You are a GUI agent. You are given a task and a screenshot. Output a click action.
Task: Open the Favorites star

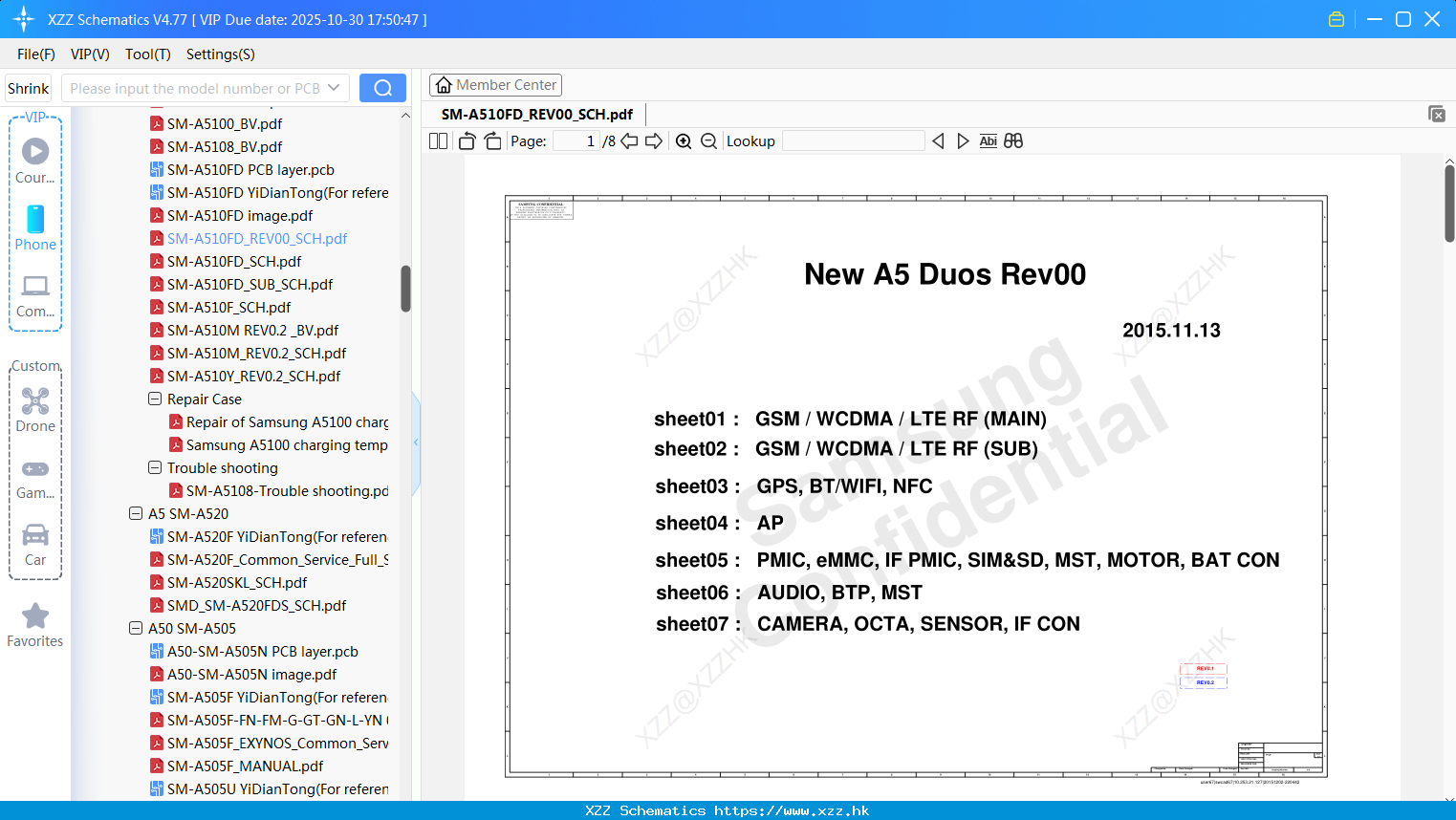pos(35,625)
